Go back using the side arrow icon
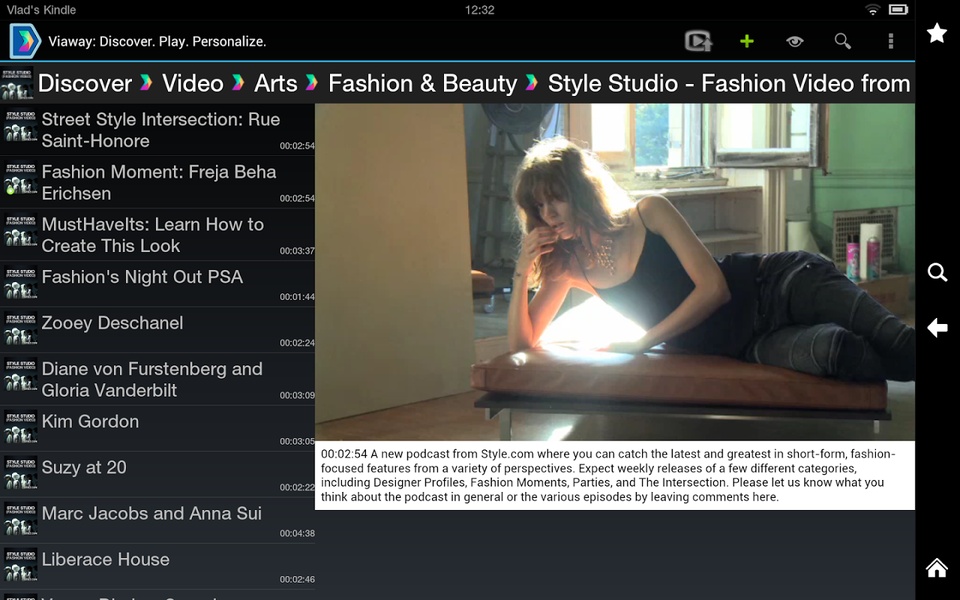The image size is (960, 600). [x=937, y=328]
